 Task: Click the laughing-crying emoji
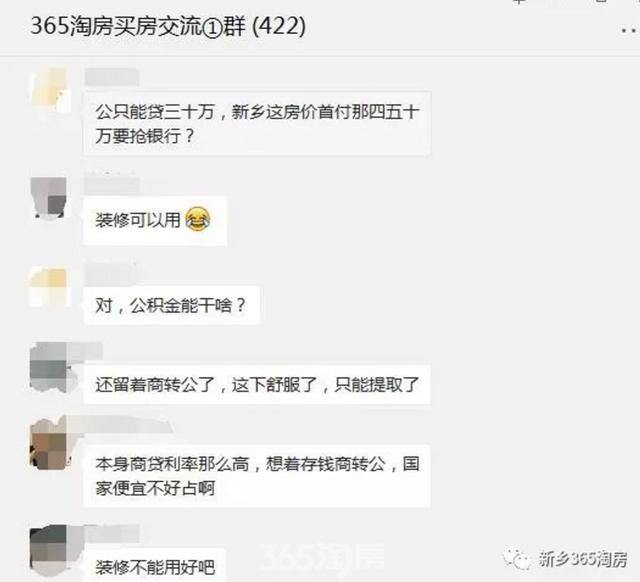(198, 220)
